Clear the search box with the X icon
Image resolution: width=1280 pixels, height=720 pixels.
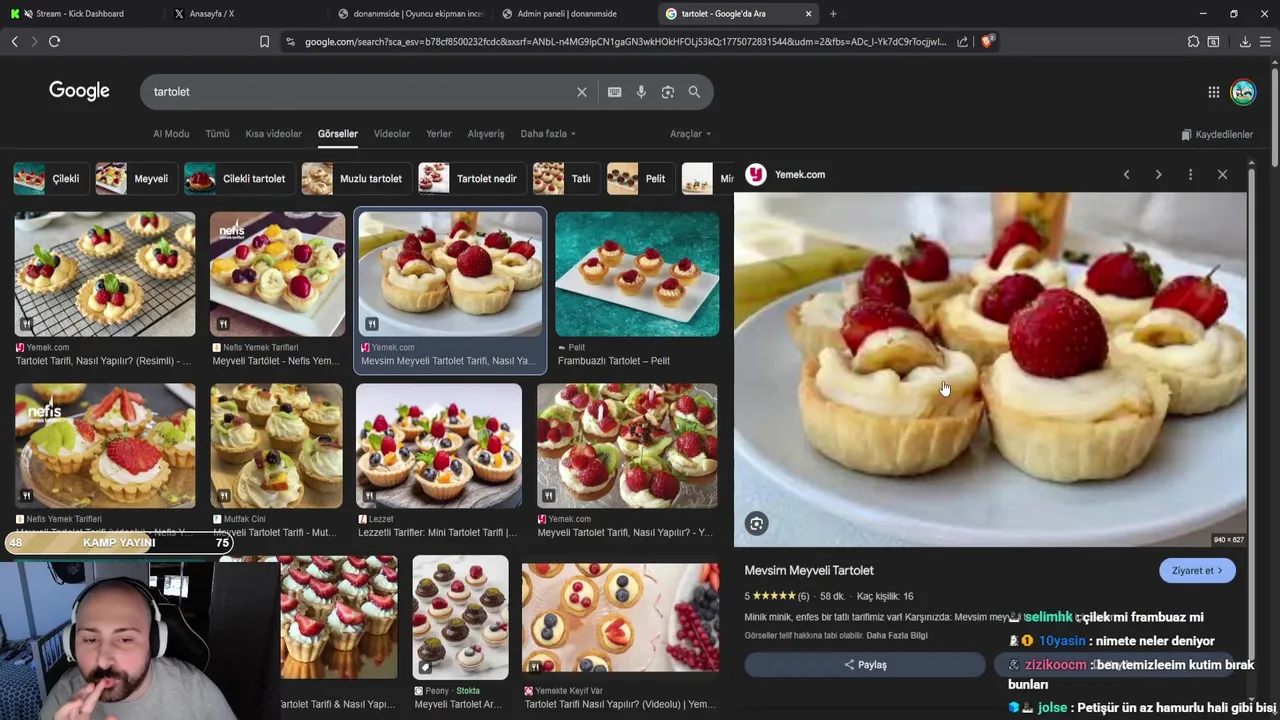582,92
